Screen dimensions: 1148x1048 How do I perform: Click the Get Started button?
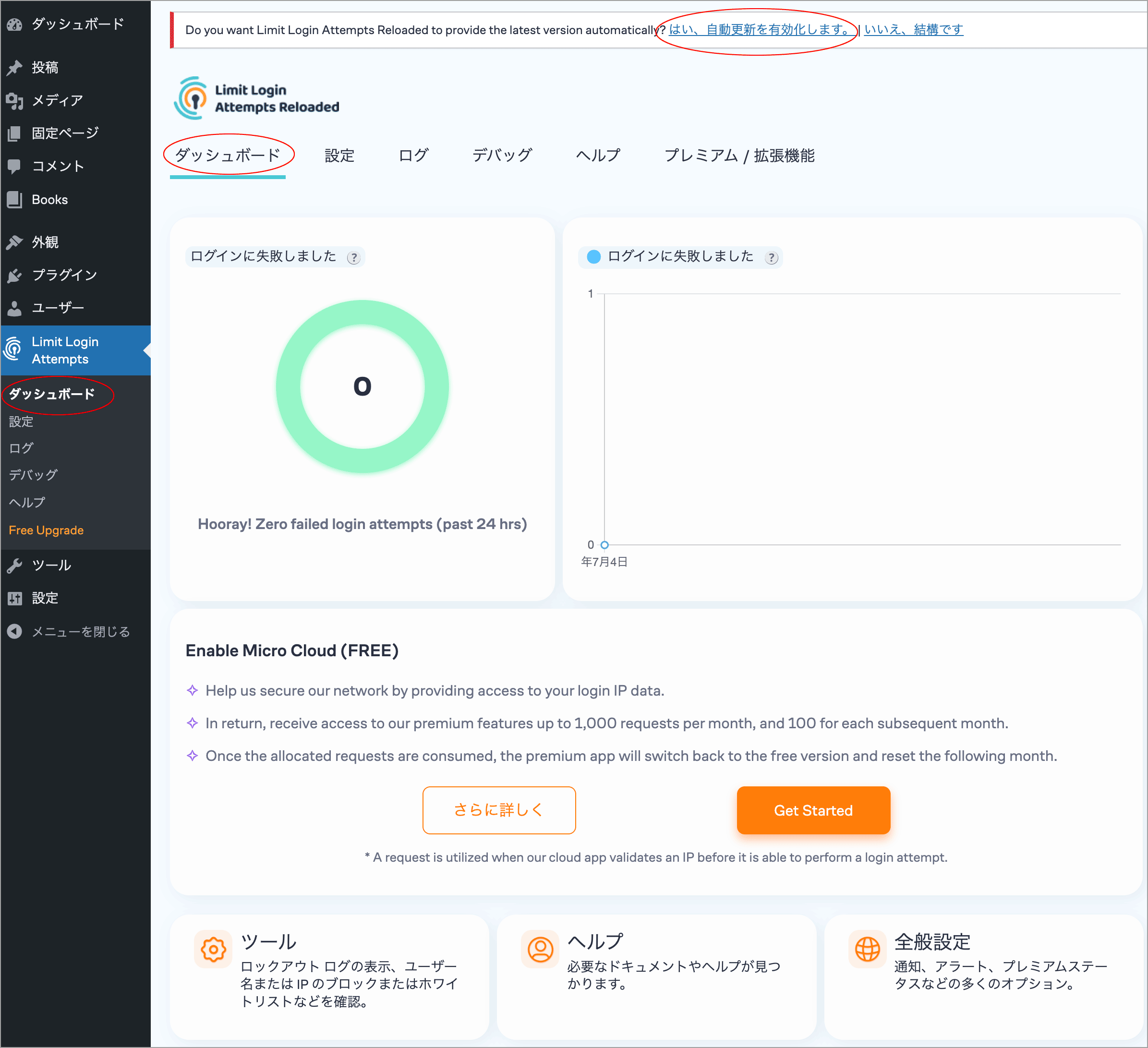(813, 810)
